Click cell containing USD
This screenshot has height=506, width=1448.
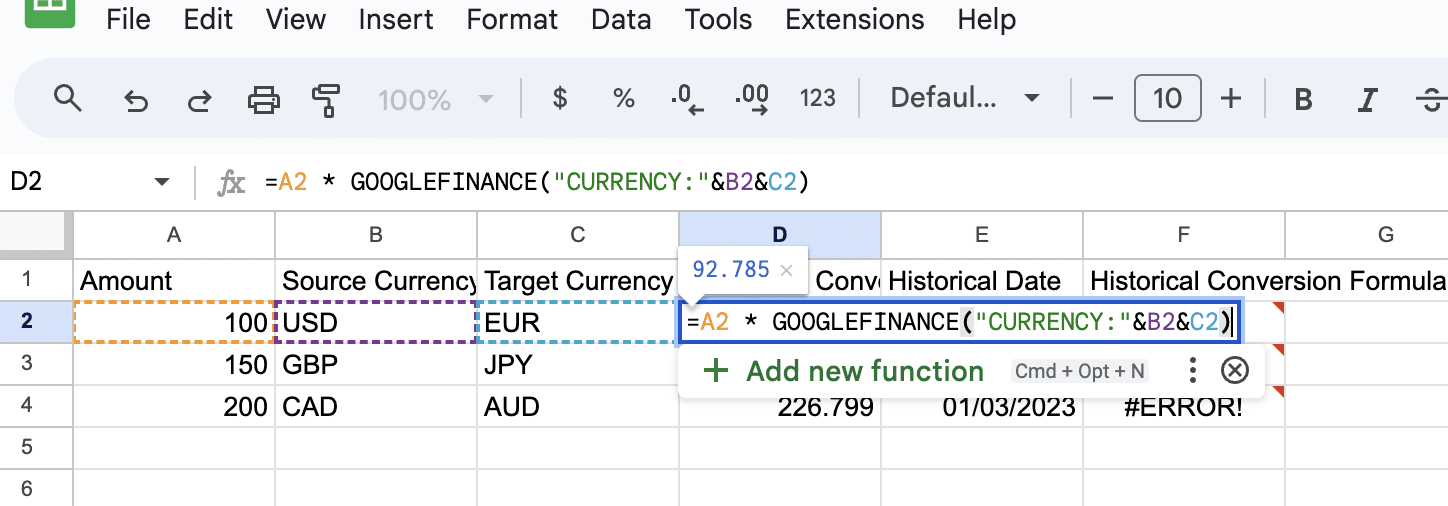tap(376, 323)
